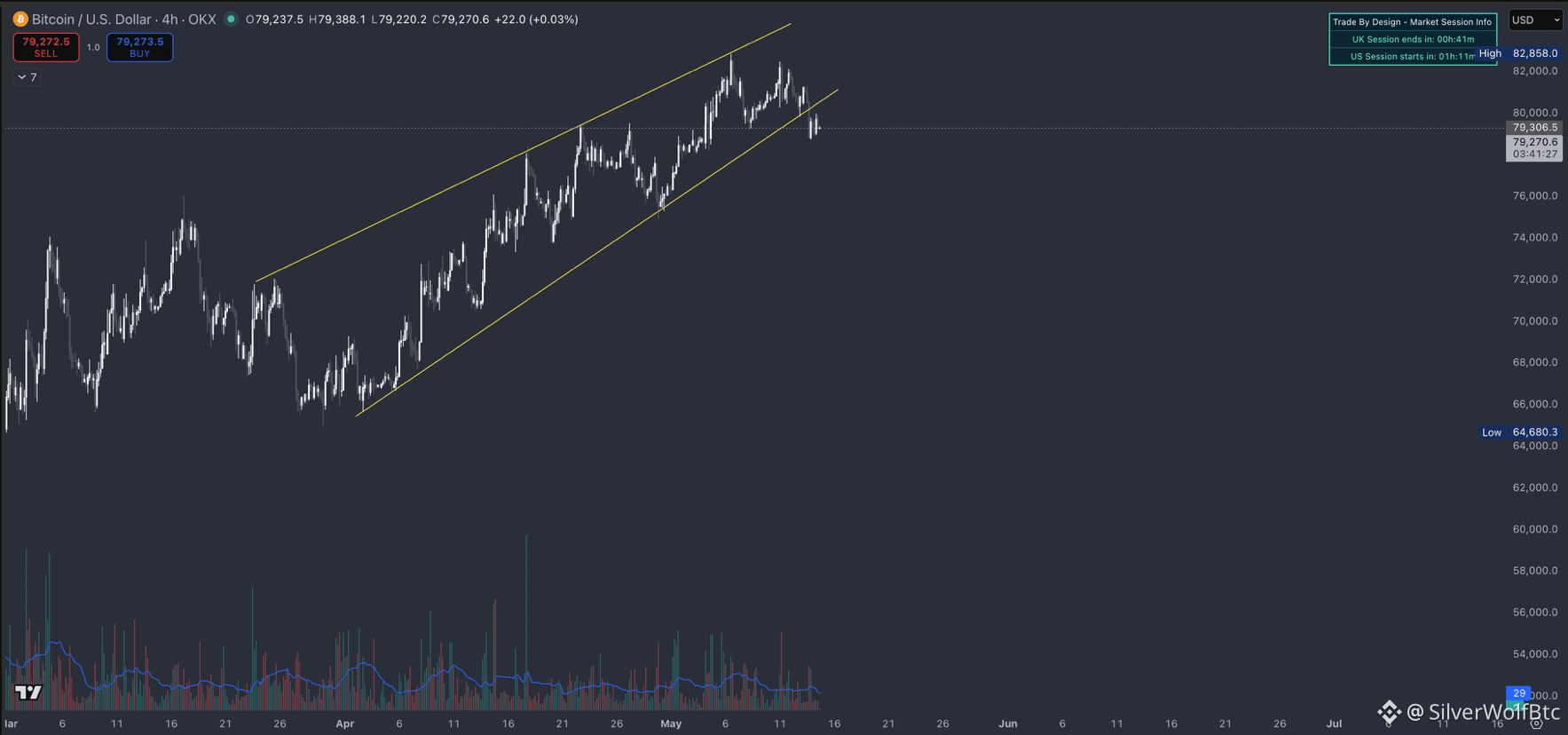Click the Apr label on time axis
The width and height of the screenshot is (1568, 735).
(345, 724)
